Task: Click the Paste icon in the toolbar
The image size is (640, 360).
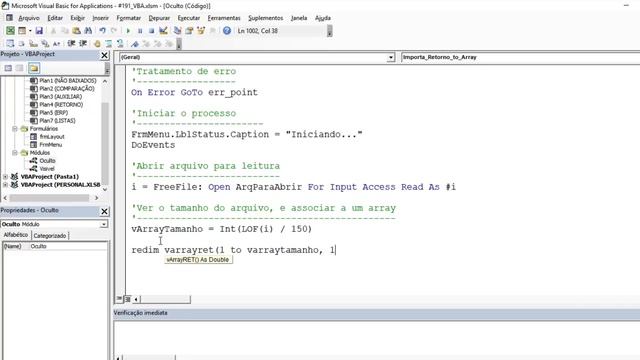Action: (76, 31)
